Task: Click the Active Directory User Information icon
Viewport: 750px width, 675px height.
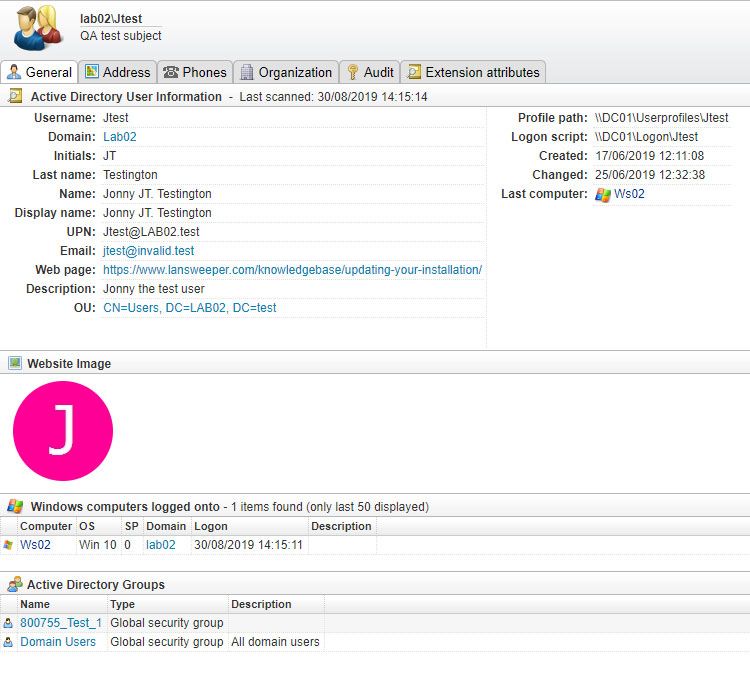Action: (x=15, y=97)
